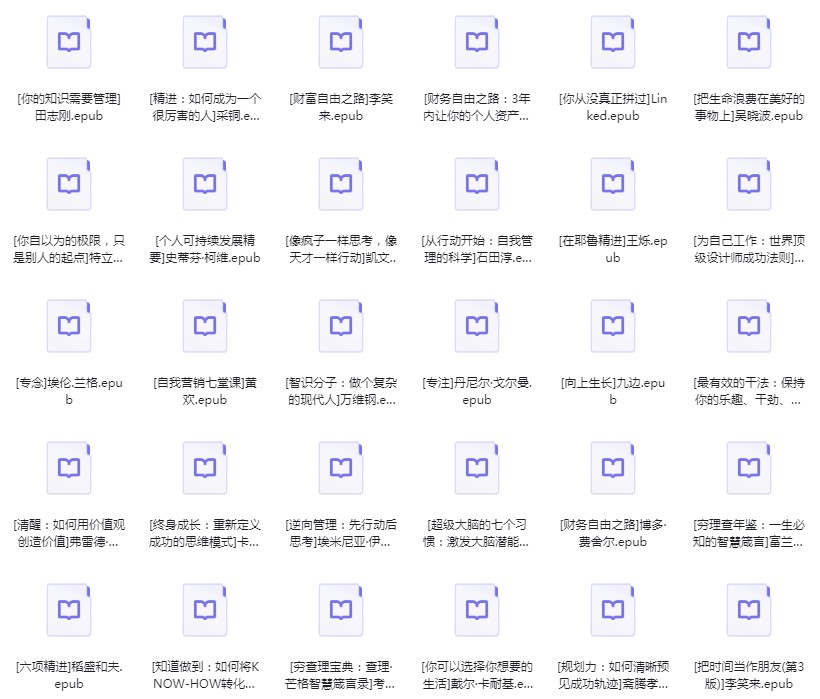Viewport: 820px width, 699px height.
Task: Open the 知道做到 KNOW-HOW epub icon
Action: (x=205, y=610)
